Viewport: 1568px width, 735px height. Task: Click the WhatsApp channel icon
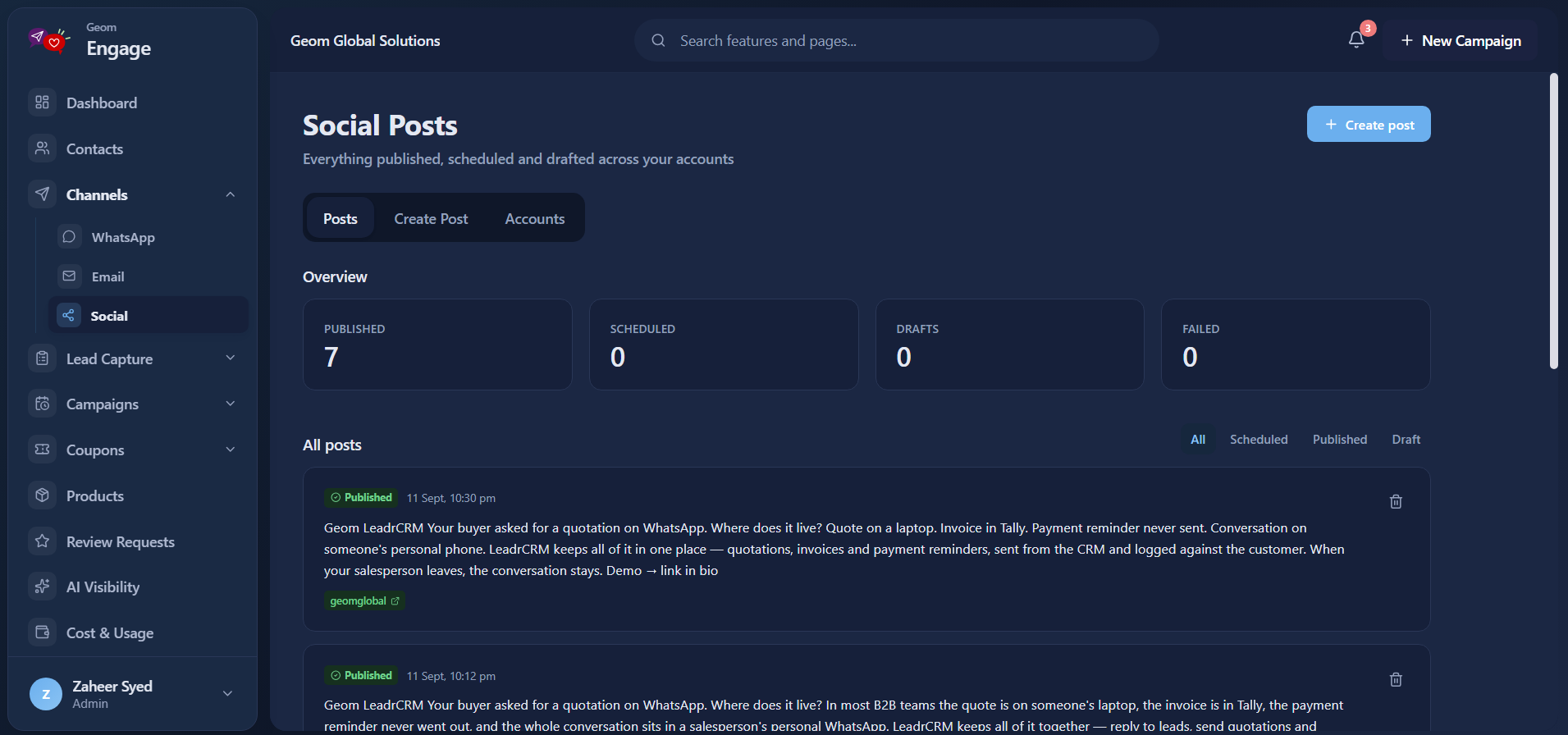click(x=70, y=237)
